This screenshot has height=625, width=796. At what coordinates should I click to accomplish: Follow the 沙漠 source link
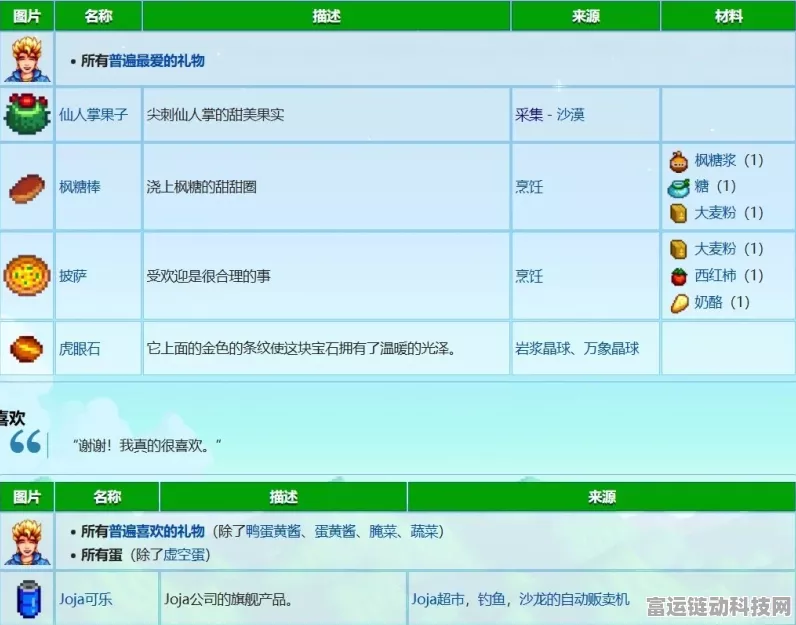(x=571, y=115)
